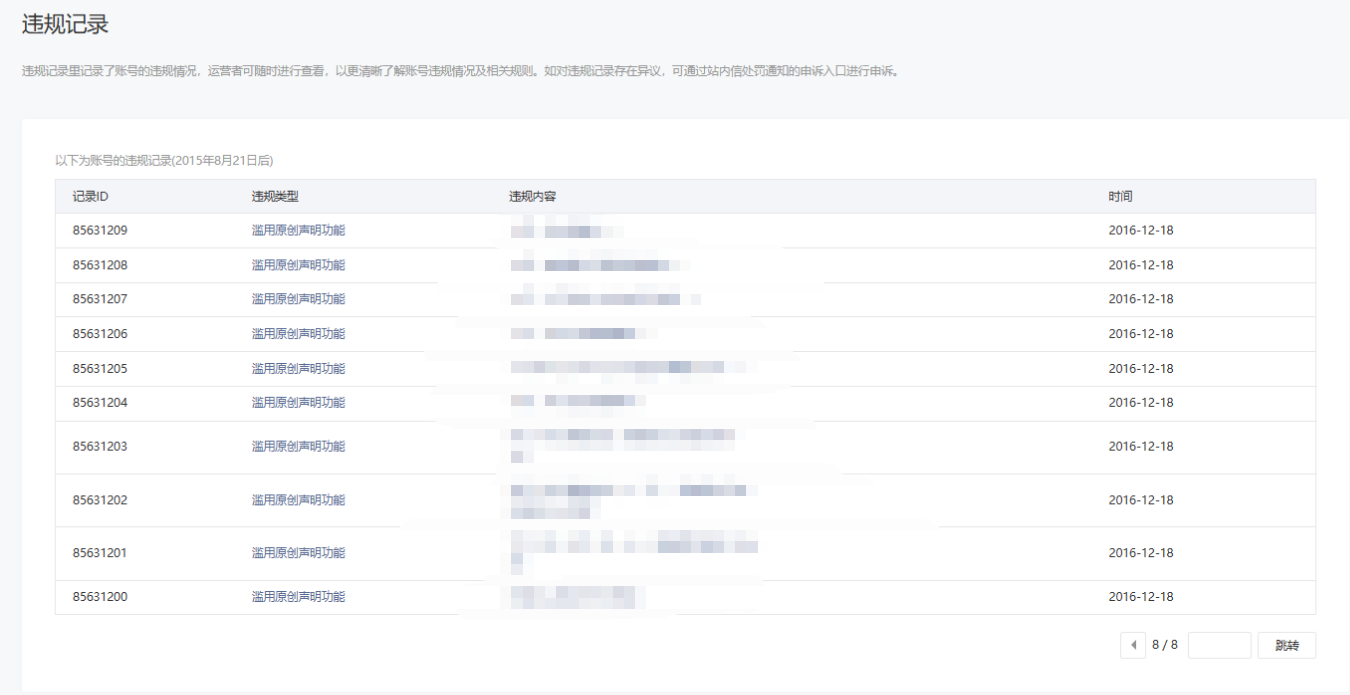
Task: Go to the previous page with the pagination arrow
Action: click(x=1132, y=646)
